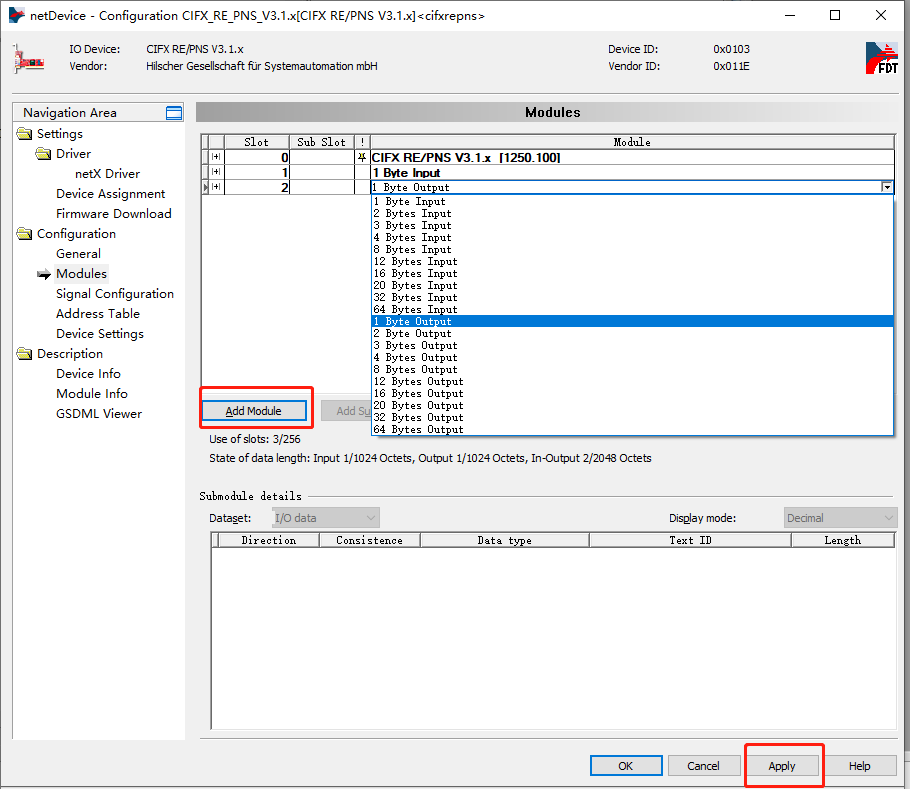
Task: Click the Hilscher device icon near IO Device info
Action: [28, 58]
